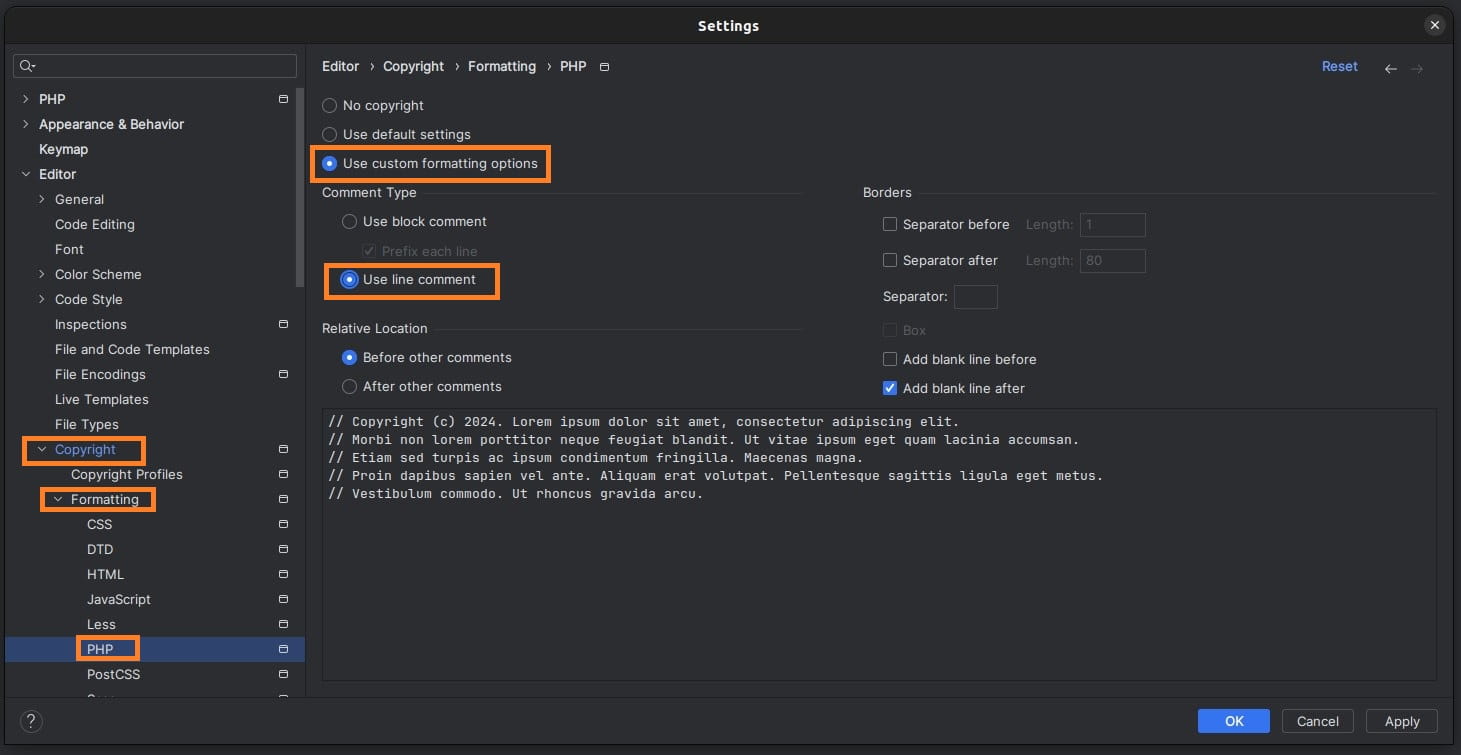Click the back navigation arrow

(1390, 69)
